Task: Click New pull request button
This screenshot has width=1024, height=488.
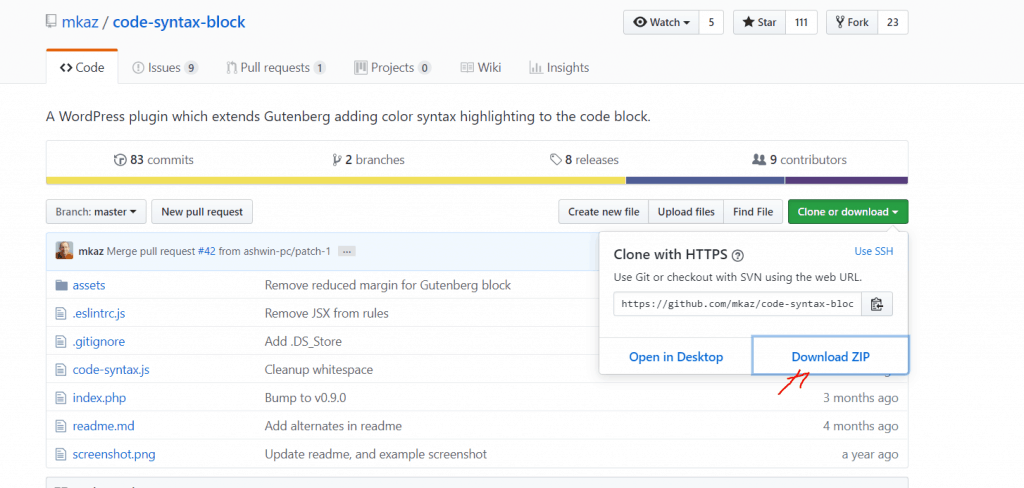Action: click(x=202, y=212)
